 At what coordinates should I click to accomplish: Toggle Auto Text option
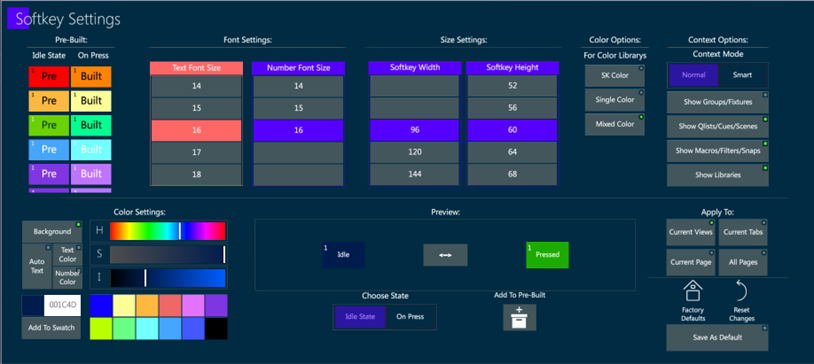coord(36,266)
